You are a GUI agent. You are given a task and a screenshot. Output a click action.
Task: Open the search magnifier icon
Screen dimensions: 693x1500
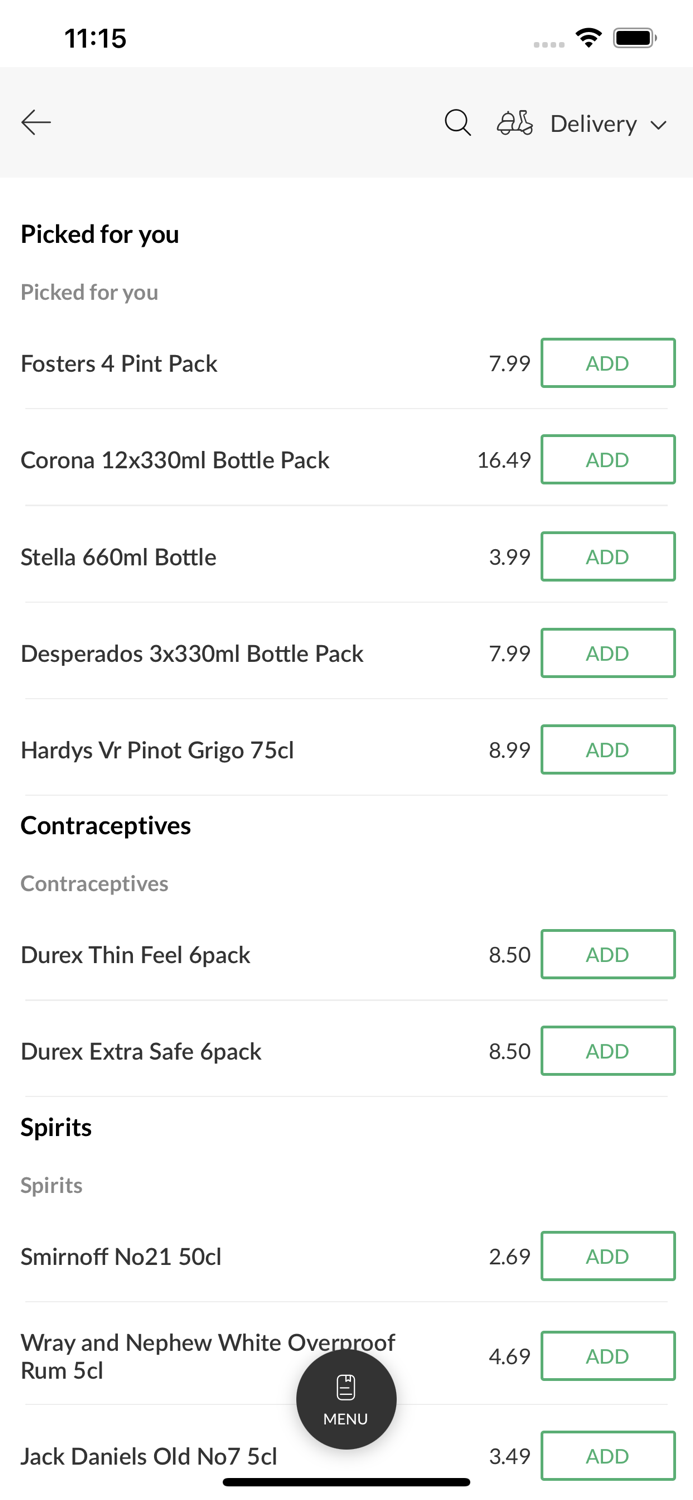457,122
